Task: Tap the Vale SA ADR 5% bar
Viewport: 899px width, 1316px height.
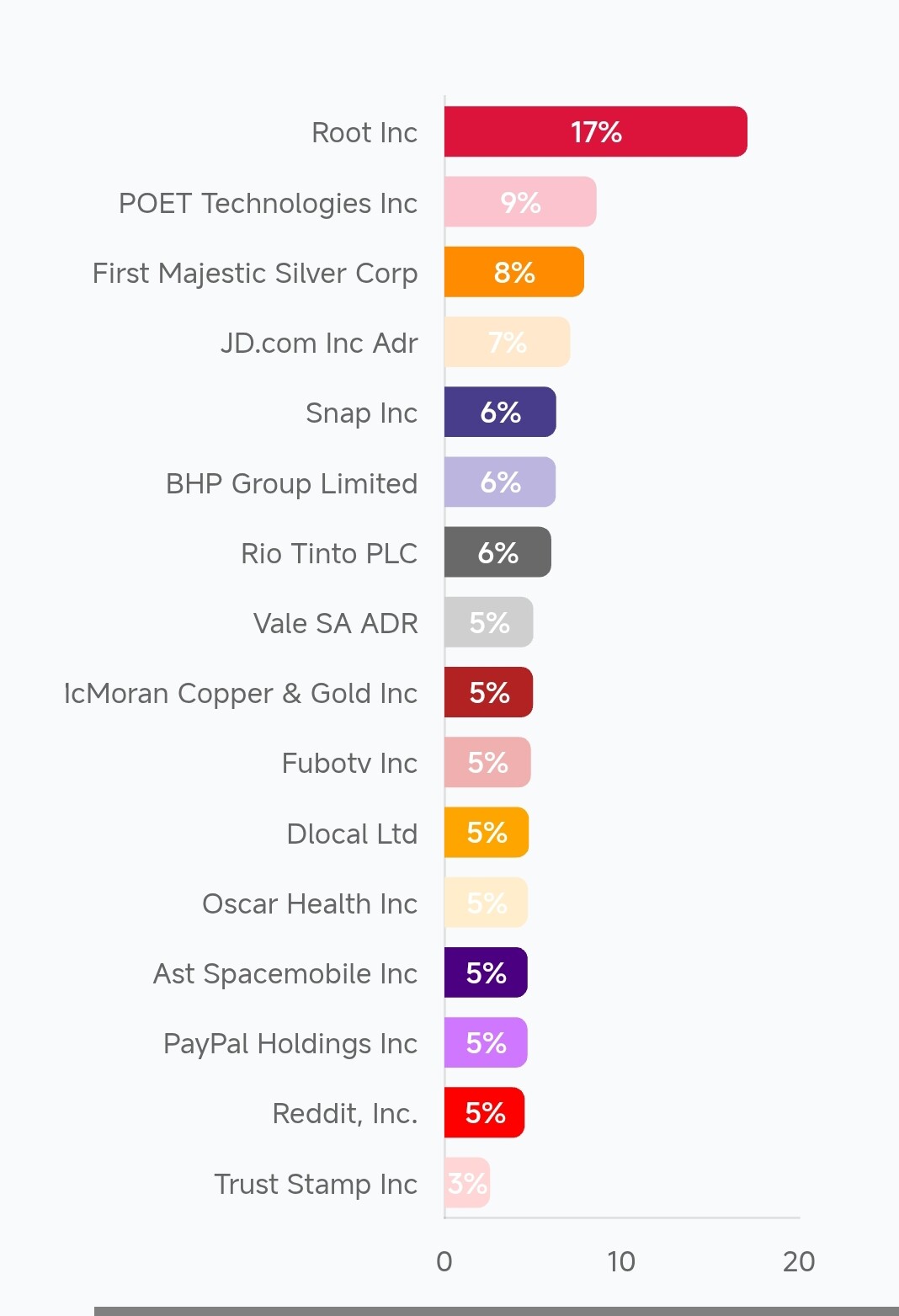Action: coord(489,622)
